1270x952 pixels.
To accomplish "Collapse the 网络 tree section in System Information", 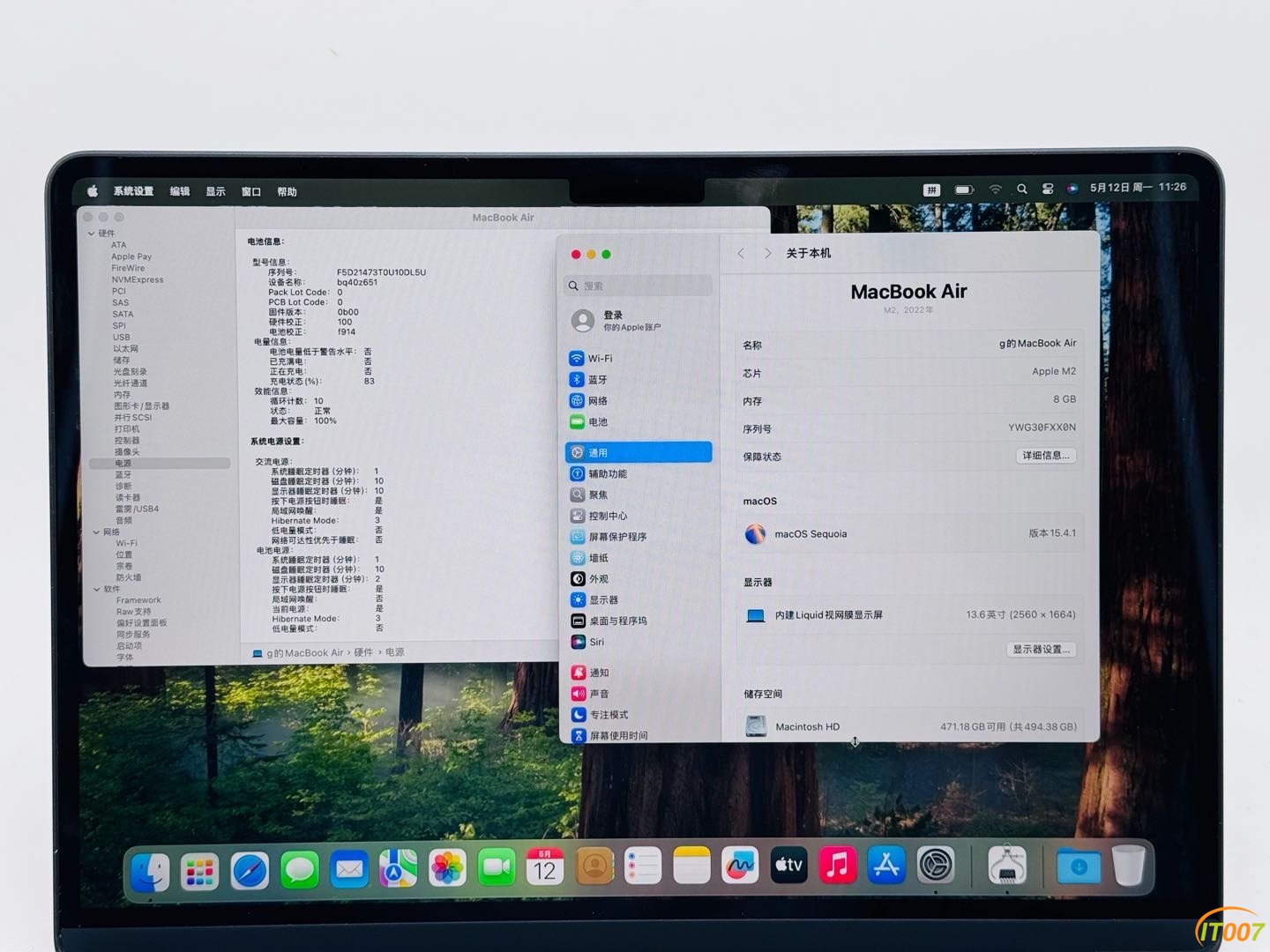I will pyautogui.click(x=96, y=532).
